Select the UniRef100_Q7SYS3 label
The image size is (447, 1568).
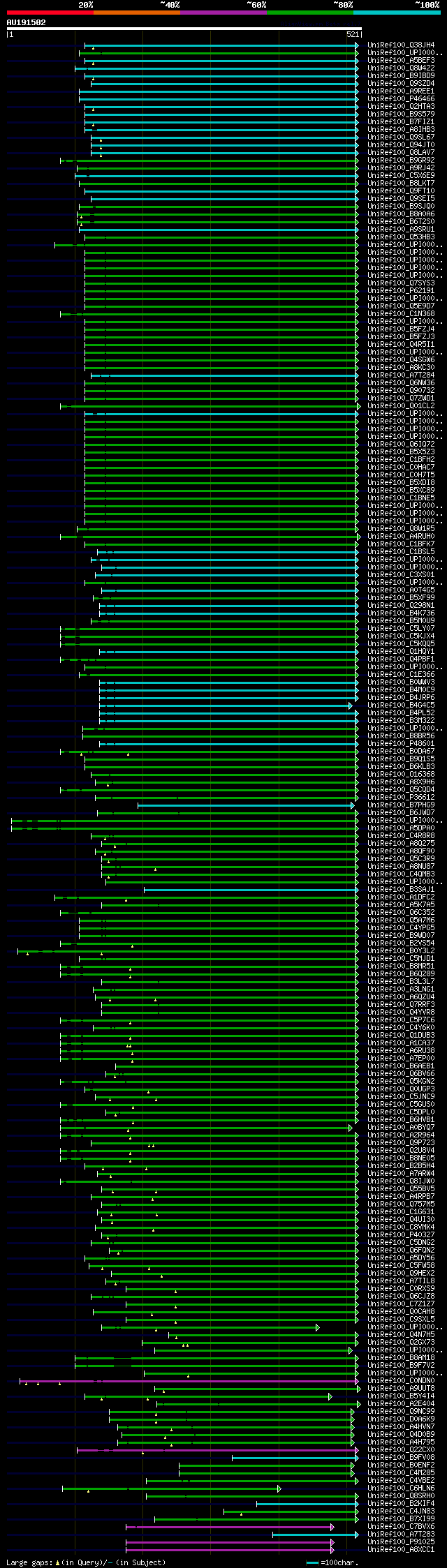[x=401, y=283]
